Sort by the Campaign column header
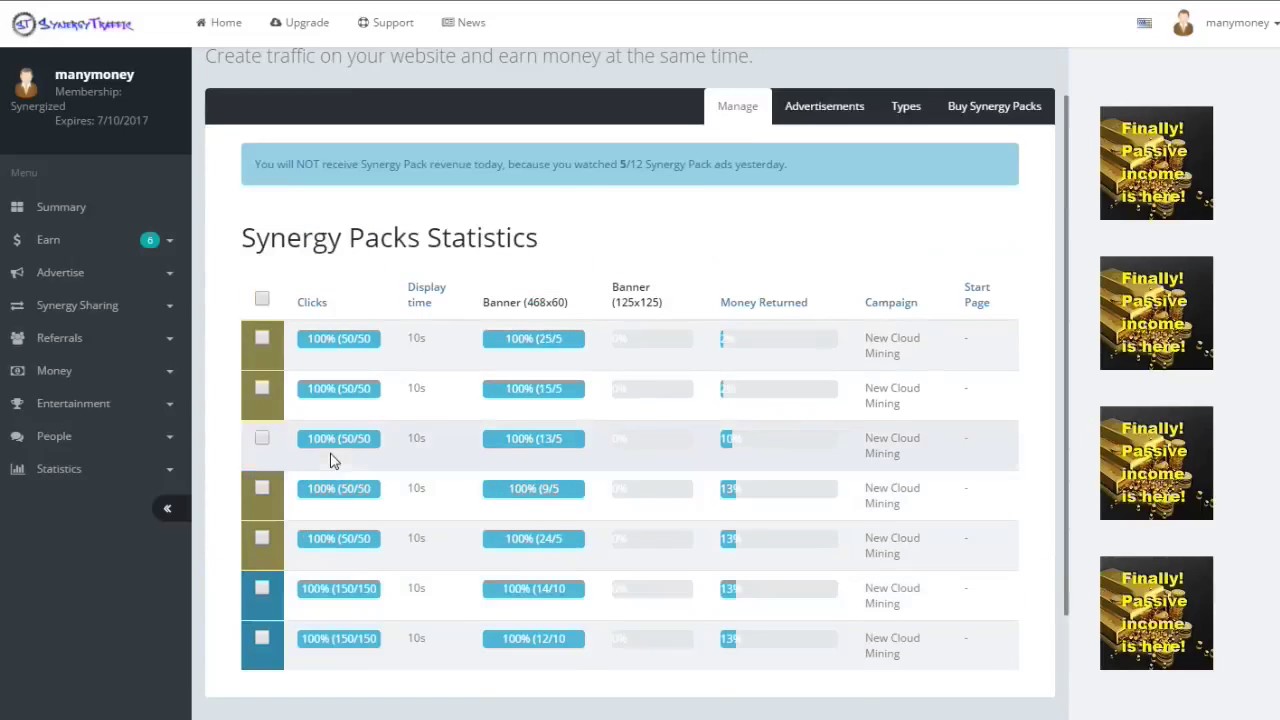 (x=891, y=302)
